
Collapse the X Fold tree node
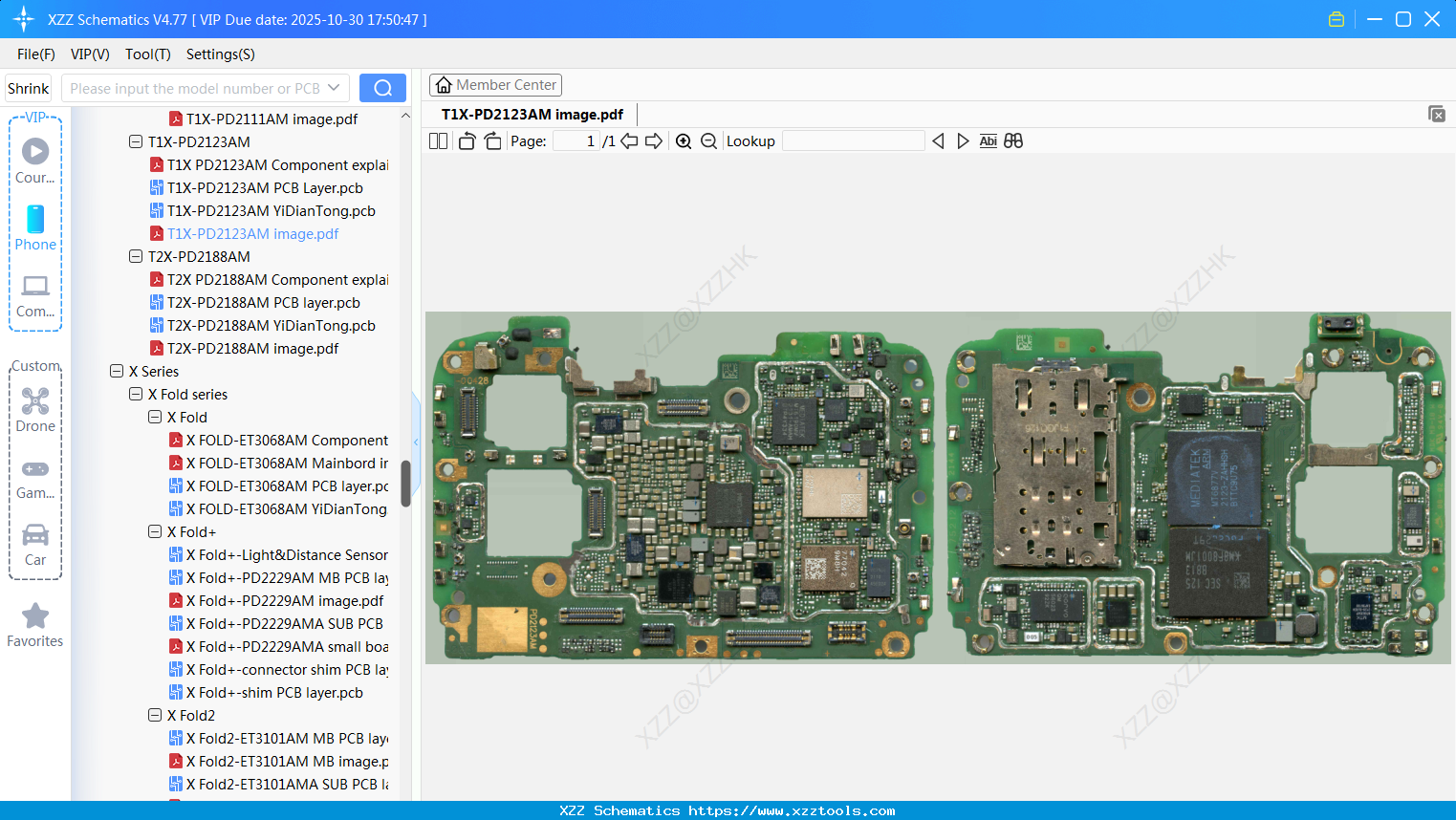155,417
